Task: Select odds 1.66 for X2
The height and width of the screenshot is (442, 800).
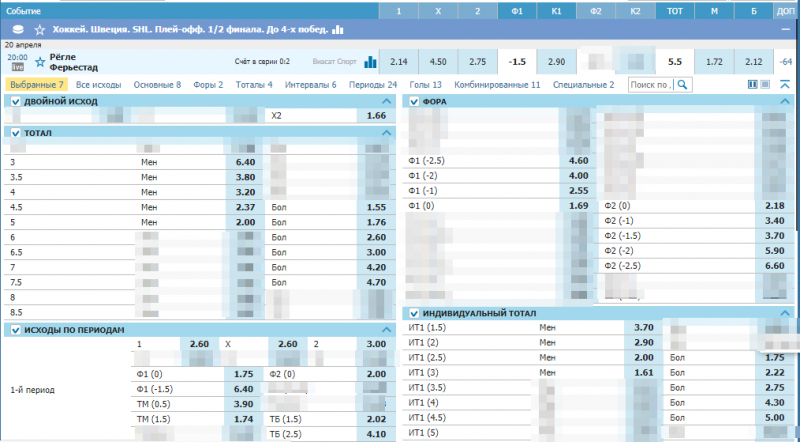Action: pos(376,116)
